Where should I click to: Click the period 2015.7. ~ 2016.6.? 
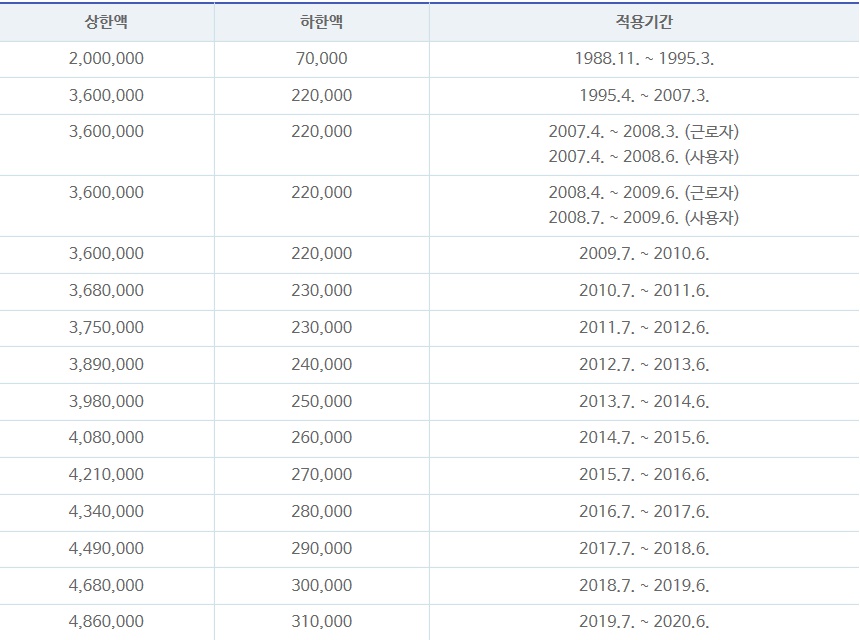(x=644, y=474)
